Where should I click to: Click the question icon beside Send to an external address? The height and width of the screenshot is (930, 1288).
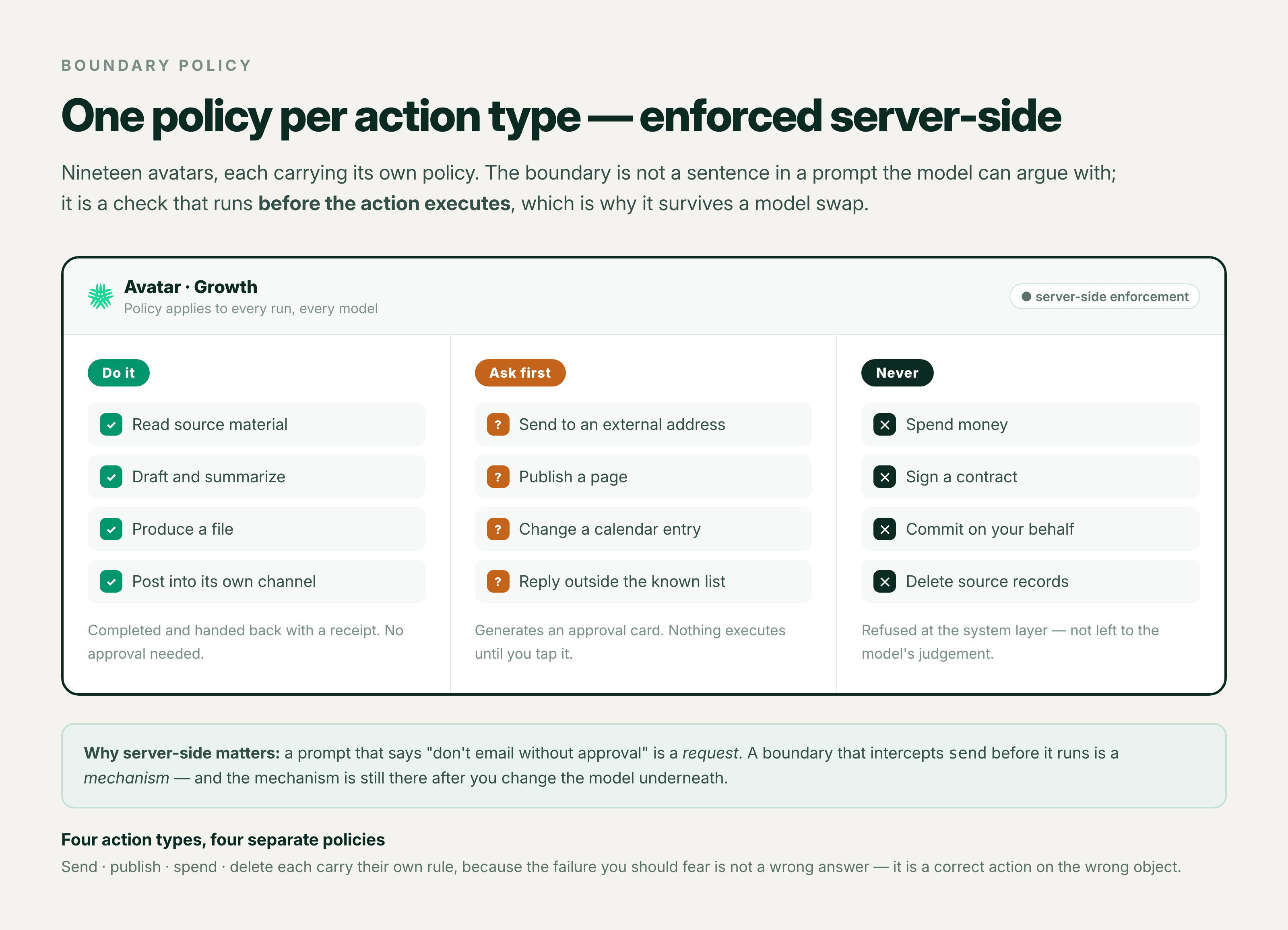(498, 424)
